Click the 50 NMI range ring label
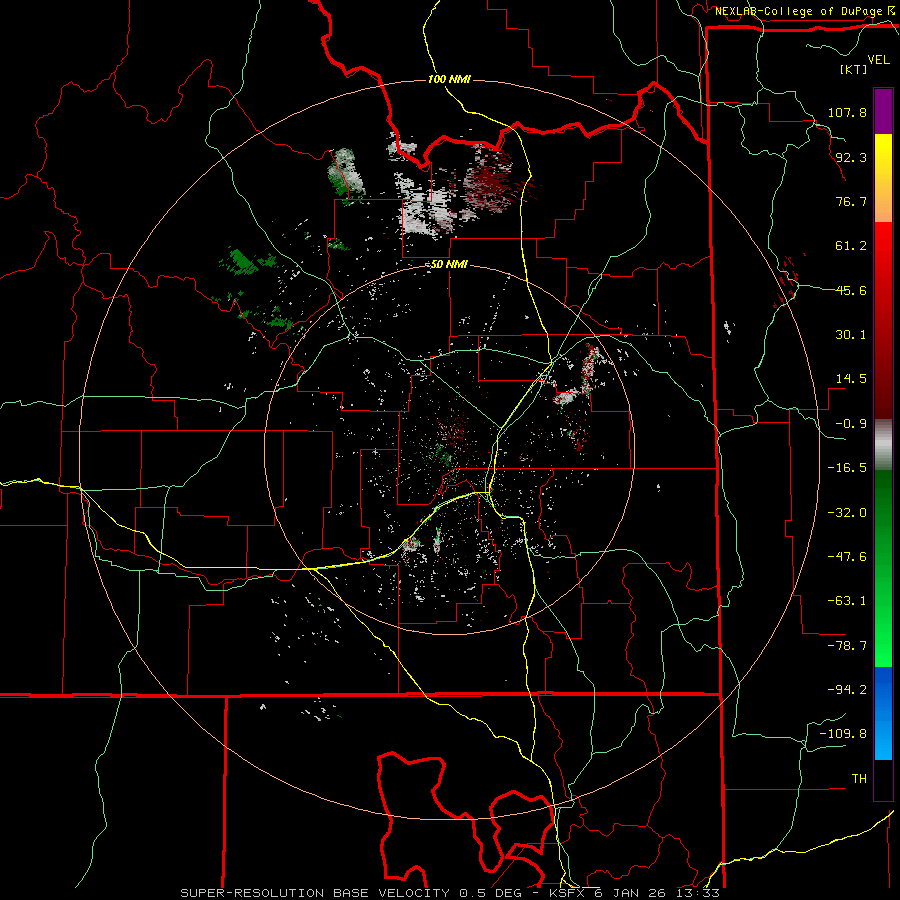900x900 pixels. tap(449, 265)
